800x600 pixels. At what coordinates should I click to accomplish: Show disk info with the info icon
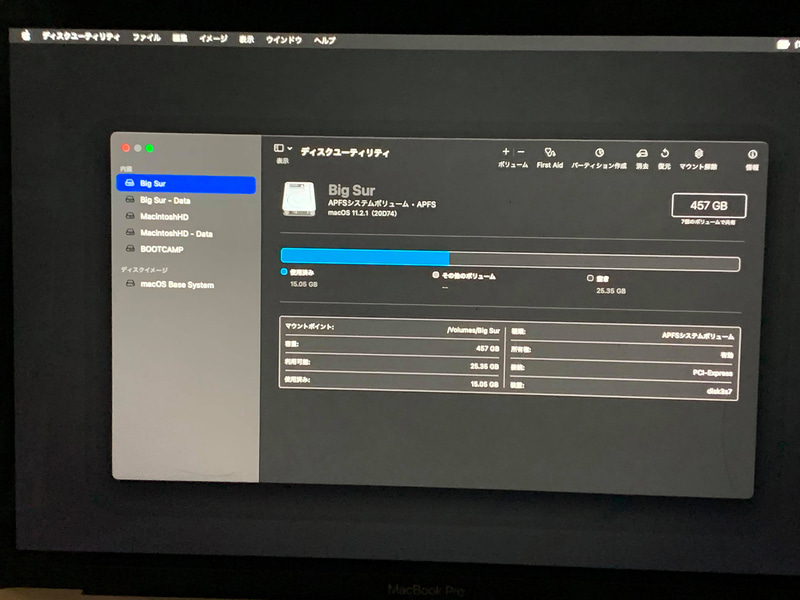coord(752,155)
